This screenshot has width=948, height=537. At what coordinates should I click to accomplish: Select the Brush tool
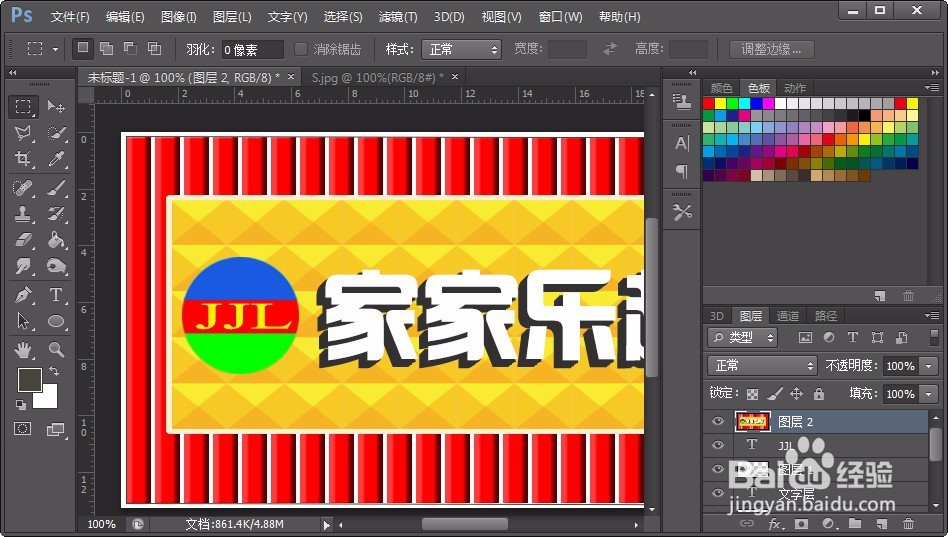coord(56,187)
